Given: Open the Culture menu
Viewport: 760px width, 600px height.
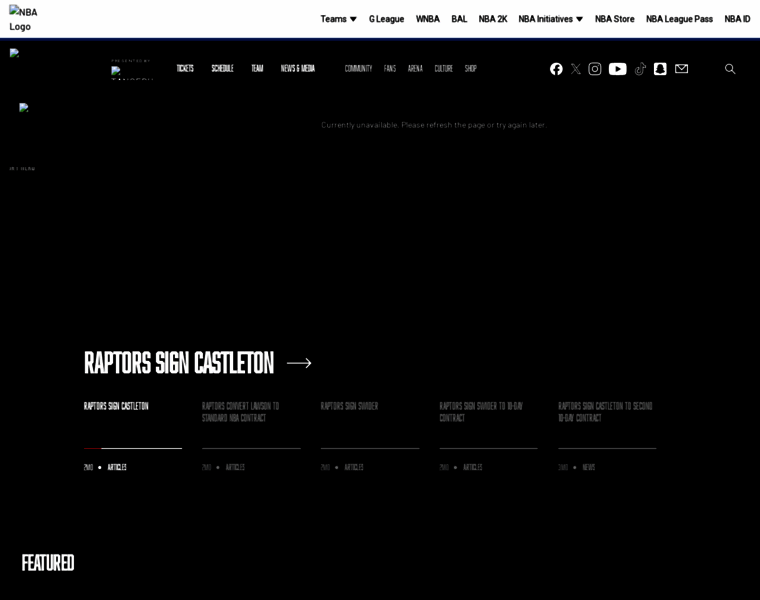Looking at the screenshot, I should 443,68.
